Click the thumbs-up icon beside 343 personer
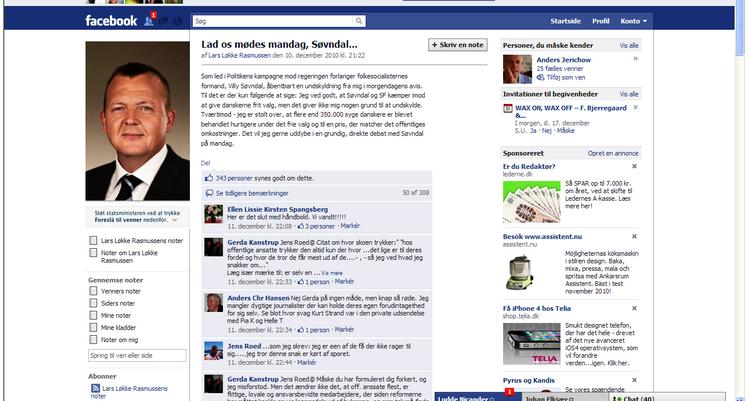The width and height of the screenshot is (750, 401). 209,178
